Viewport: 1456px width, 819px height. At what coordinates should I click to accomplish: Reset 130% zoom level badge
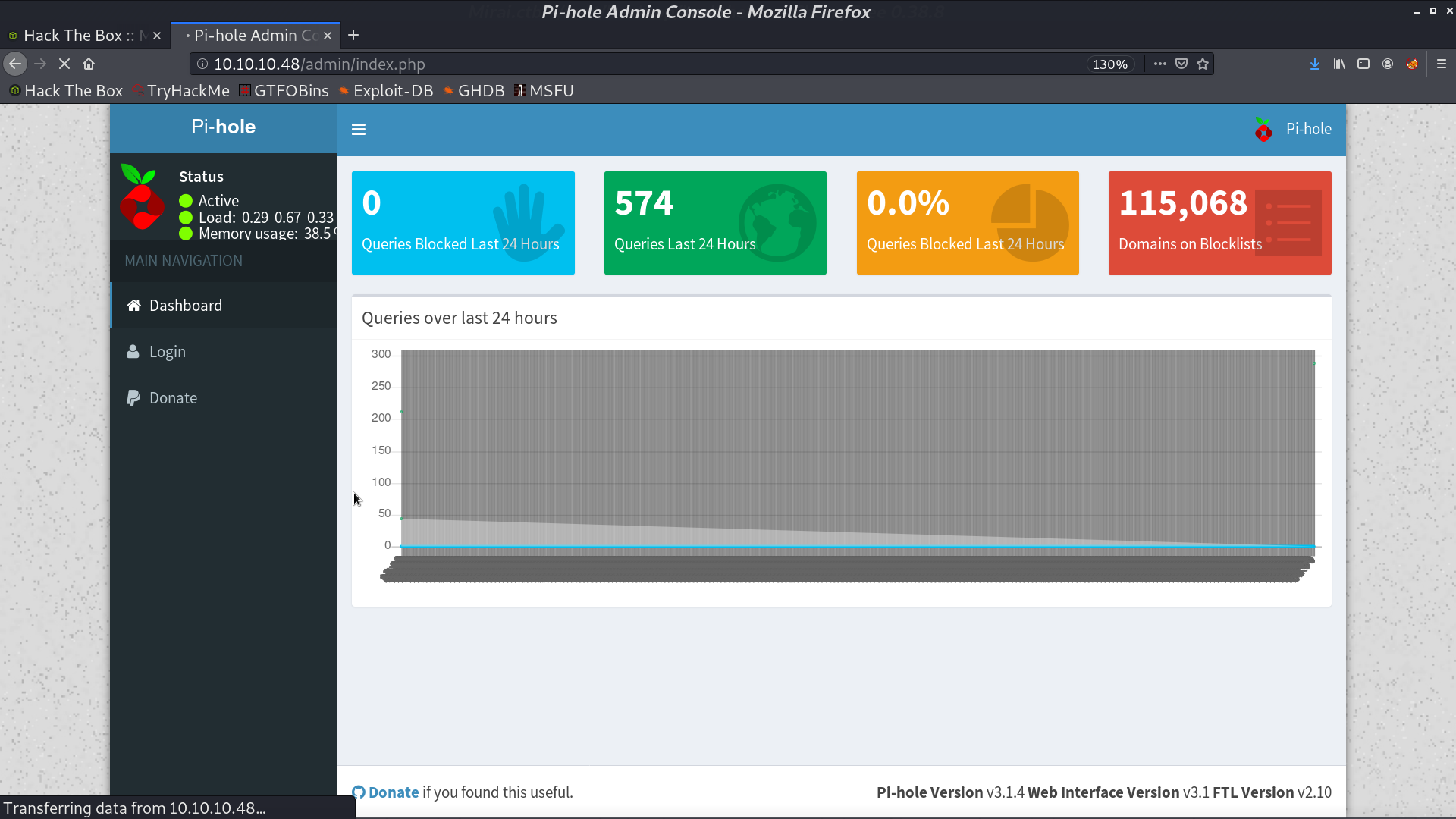[x=1110, y=64]
